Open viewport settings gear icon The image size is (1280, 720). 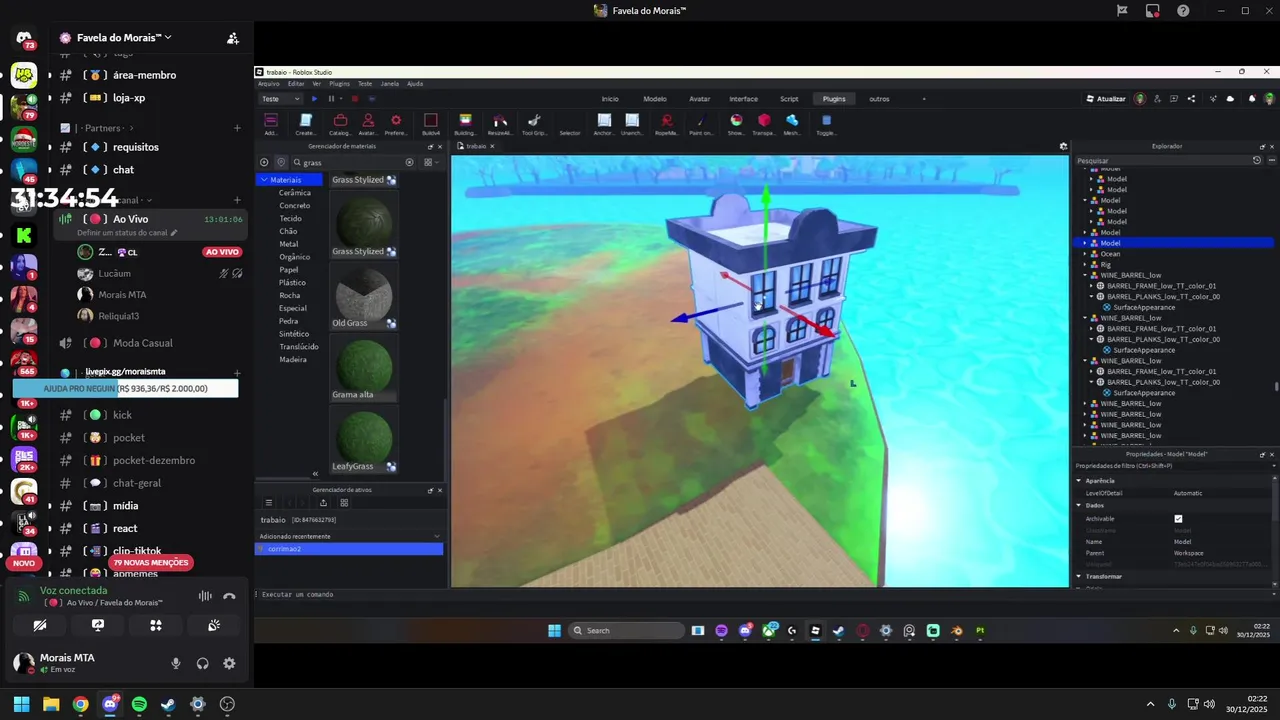tap(1063, 146)
